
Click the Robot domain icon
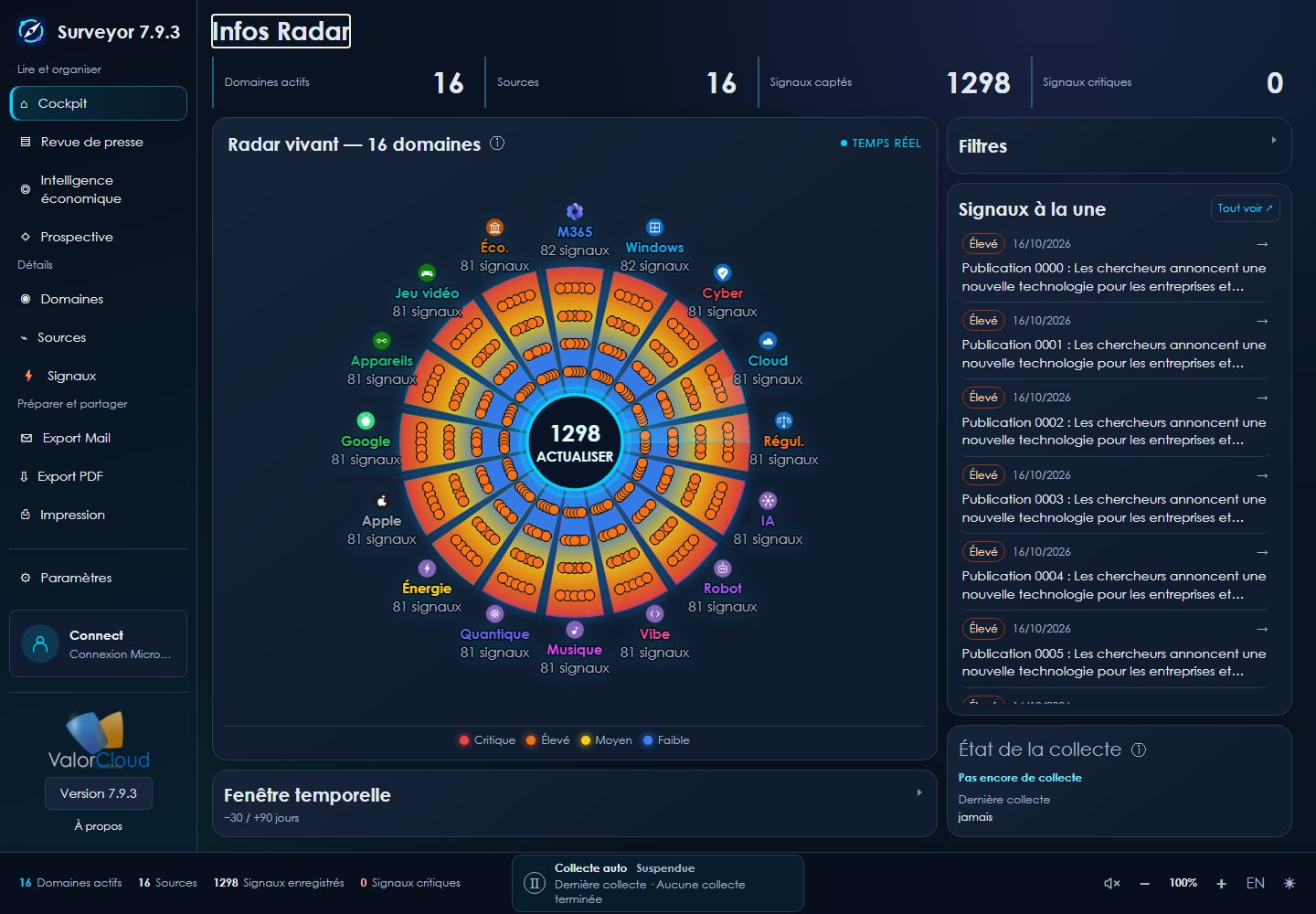(723, 569)
